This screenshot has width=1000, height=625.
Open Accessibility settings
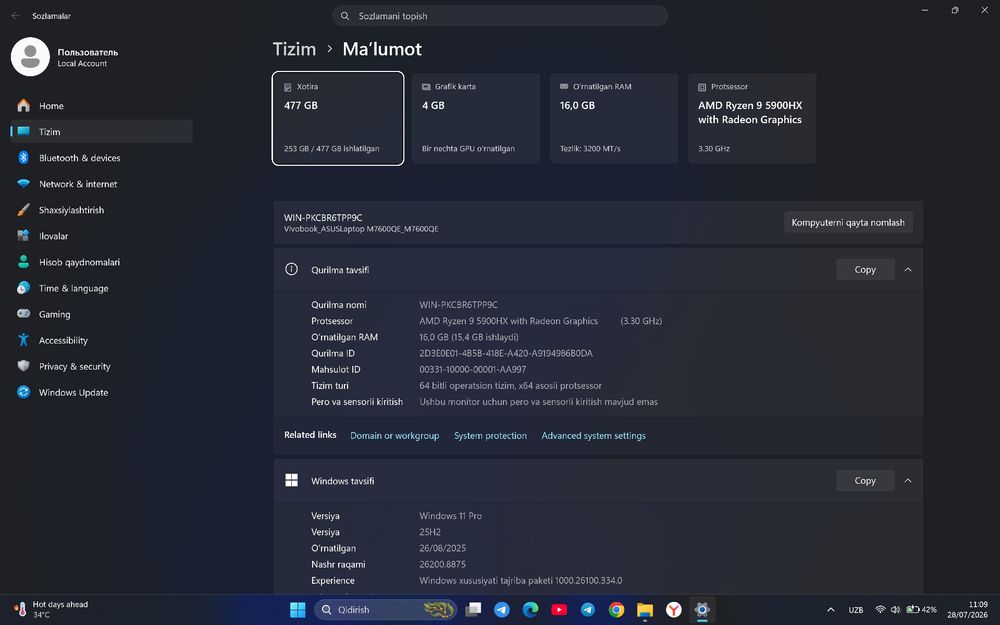pyautogui.click(x=102, y=341)
